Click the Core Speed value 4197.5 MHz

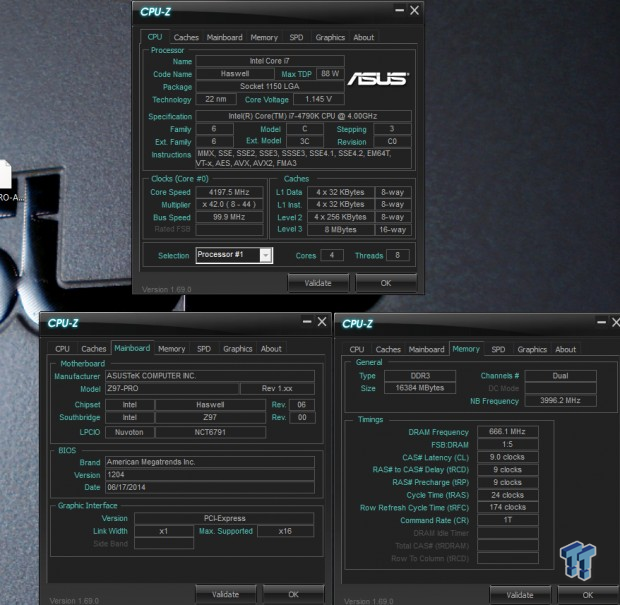pos(229,192)
